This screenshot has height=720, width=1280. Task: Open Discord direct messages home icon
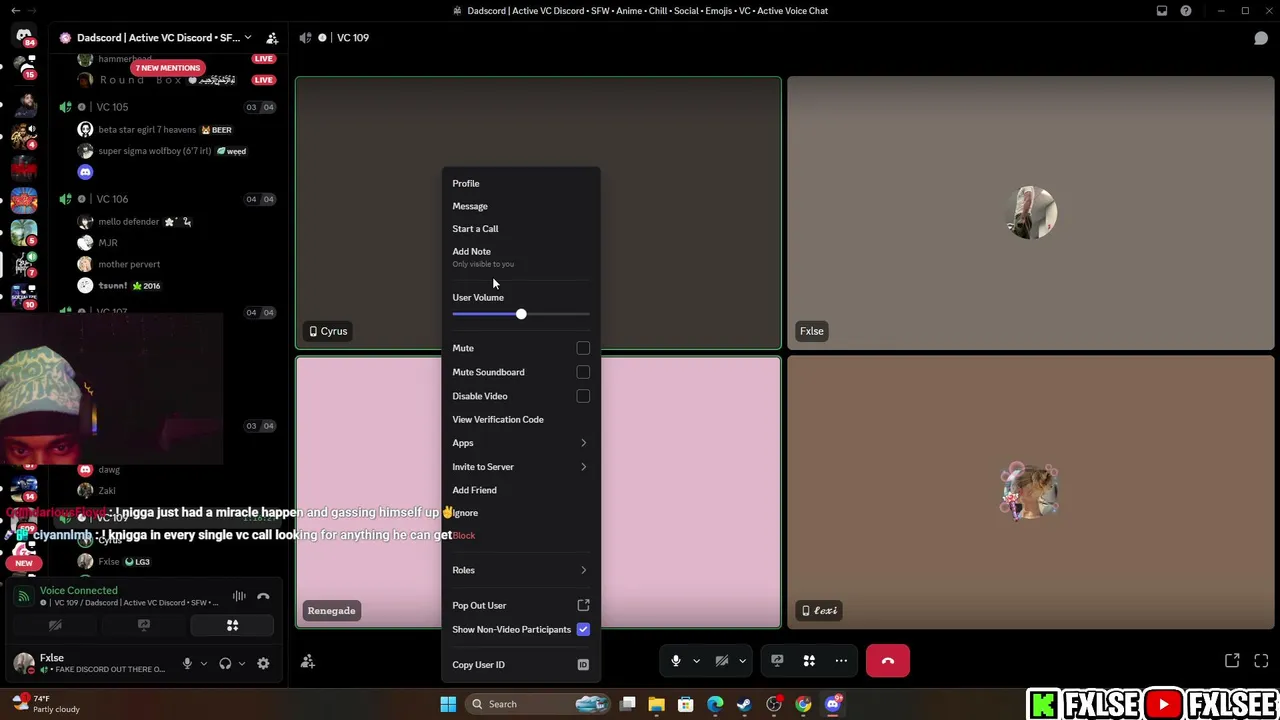pos(24,37)
